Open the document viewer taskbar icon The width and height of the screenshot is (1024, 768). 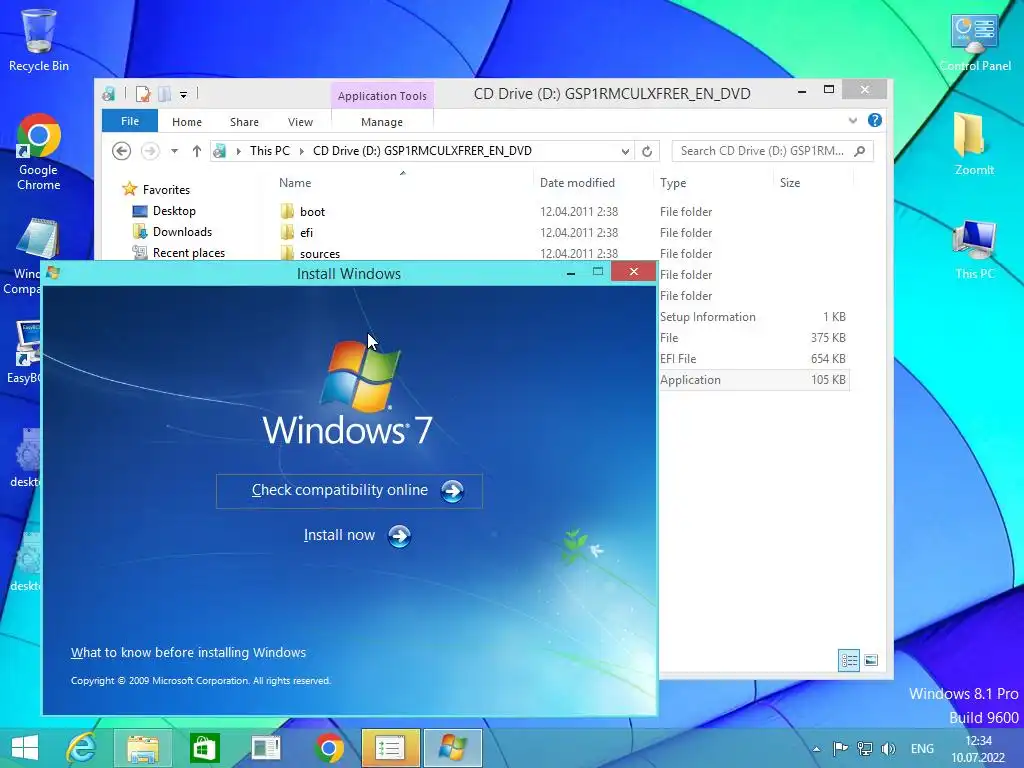point(266,748)
